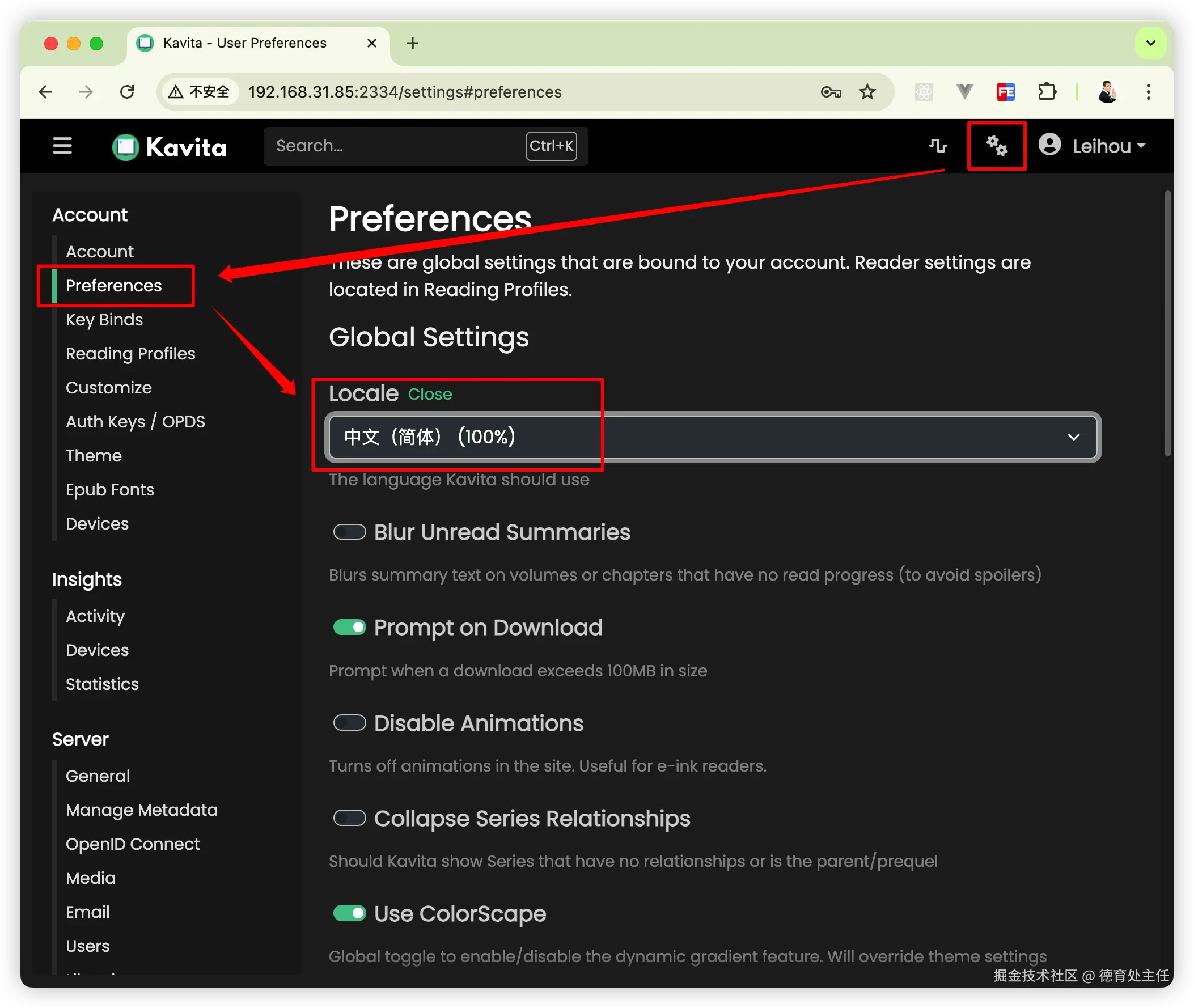Enable Disable Animations toggle
The image size is (1194, 1008).
point(350,723)
